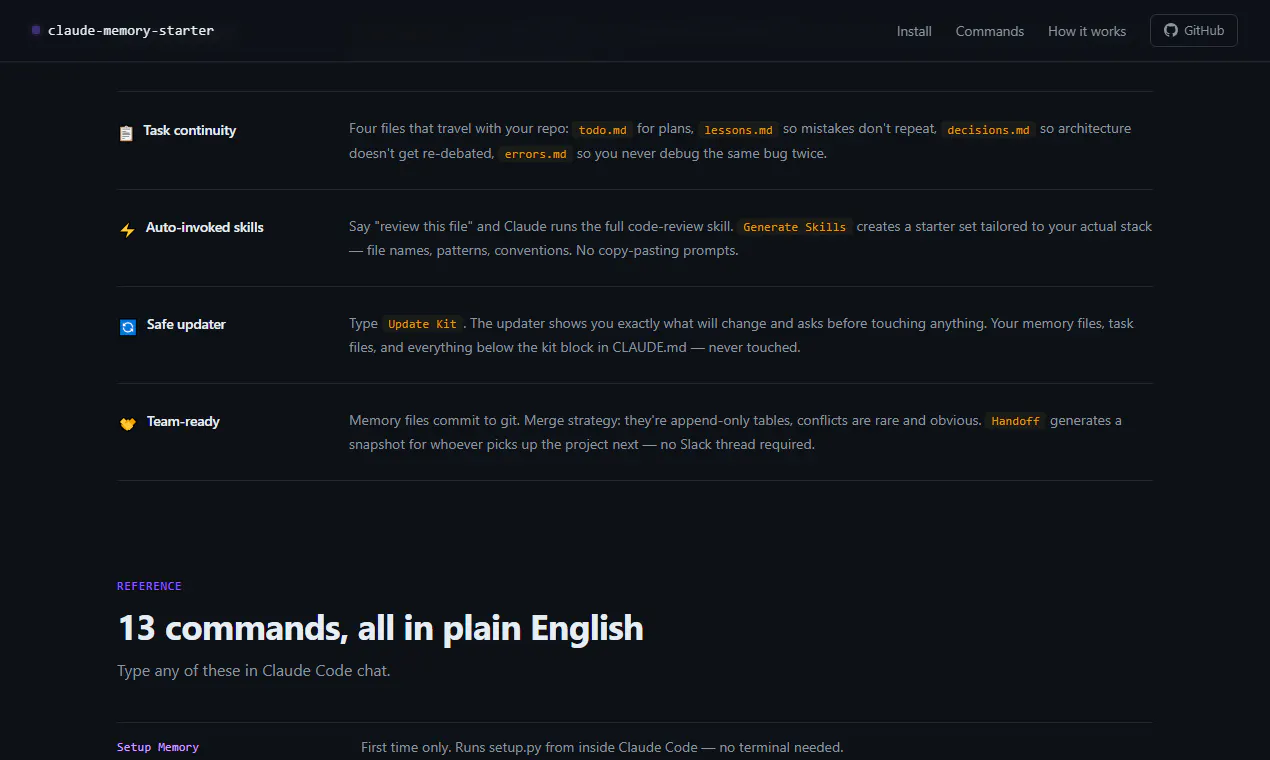Click the Type any of these subtitle

(x=254, y=671)
